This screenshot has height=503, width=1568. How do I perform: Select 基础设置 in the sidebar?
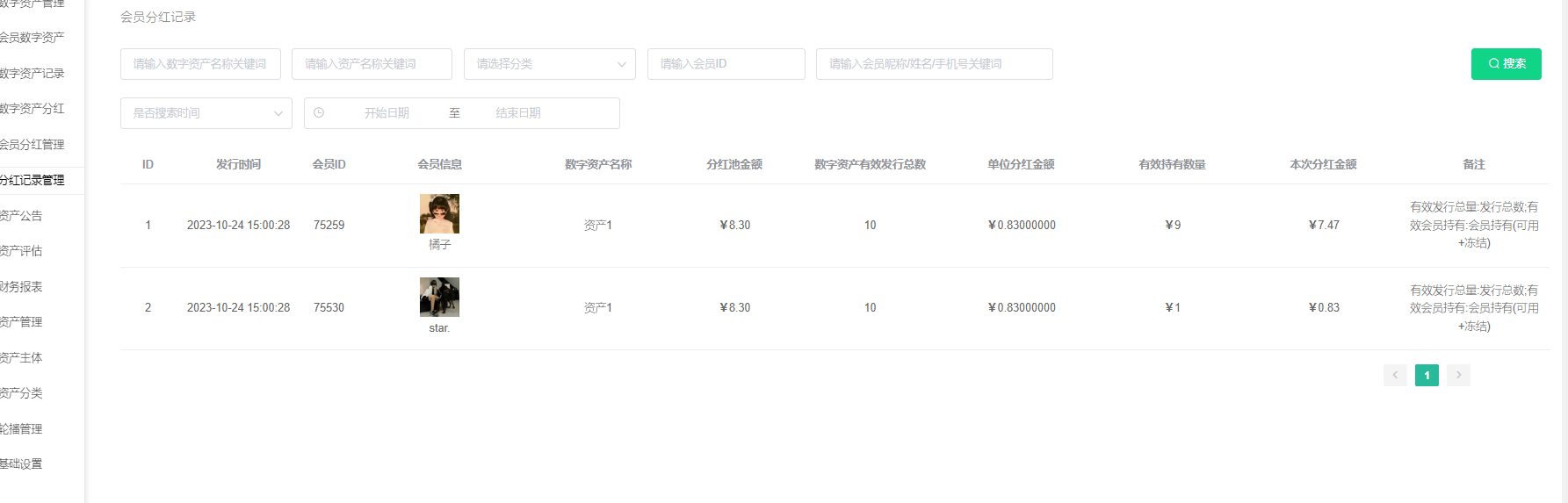click(x=22, y=464)
